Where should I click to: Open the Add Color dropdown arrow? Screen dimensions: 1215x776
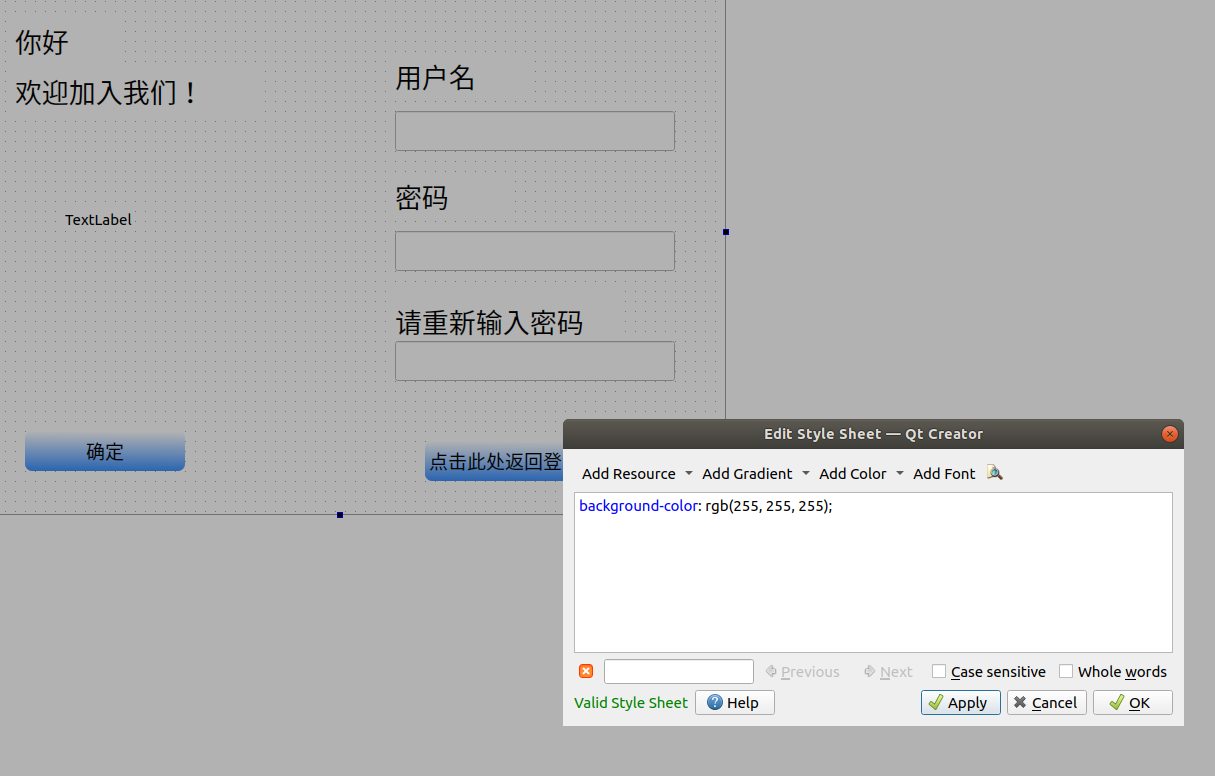[900, 474]
